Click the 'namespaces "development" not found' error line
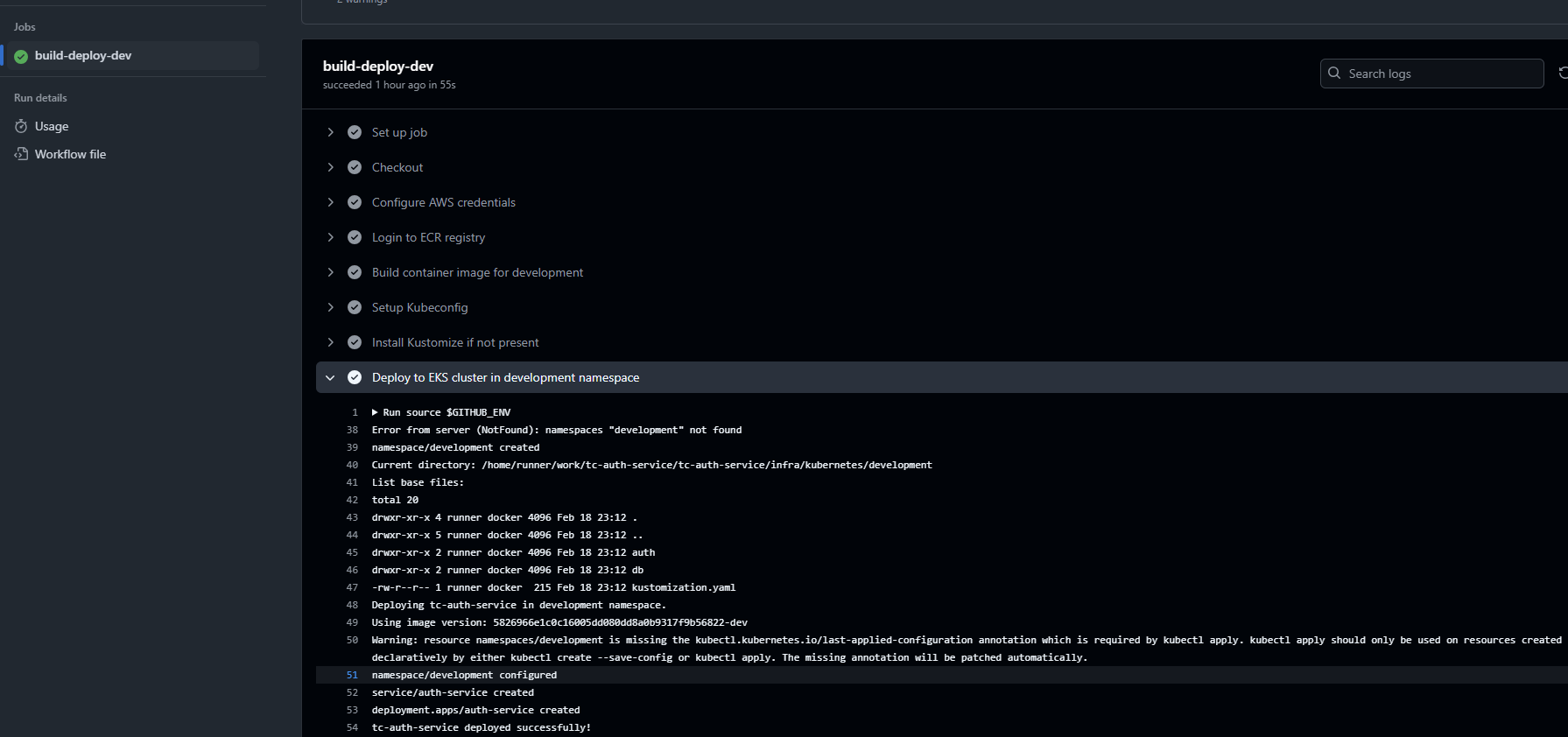Viewport: 1568px width, 737px height. tap(557, 430)
